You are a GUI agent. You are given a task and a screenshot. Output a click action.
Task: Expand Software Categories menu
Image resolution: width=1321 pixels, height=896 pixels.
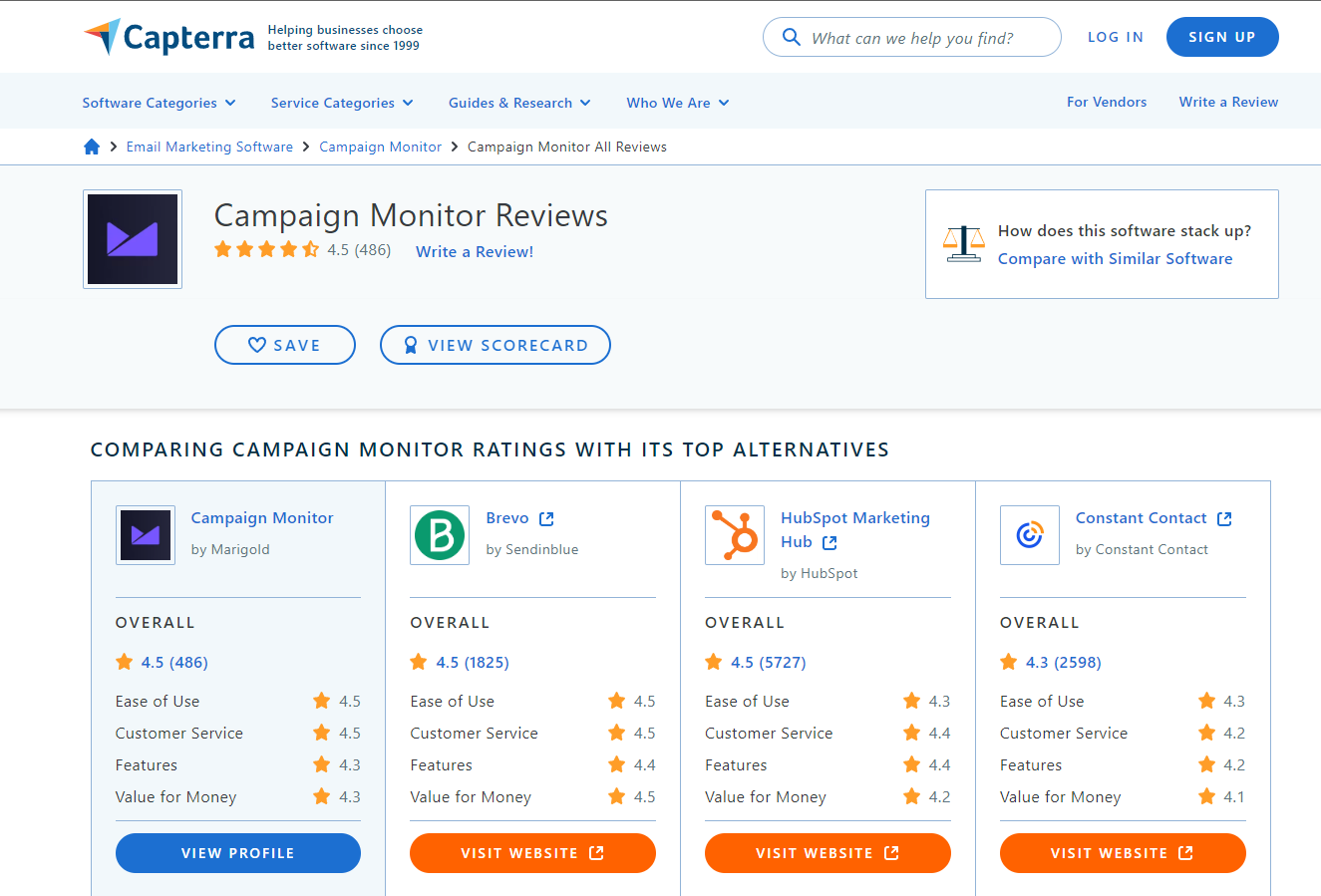tap(160, 103)
